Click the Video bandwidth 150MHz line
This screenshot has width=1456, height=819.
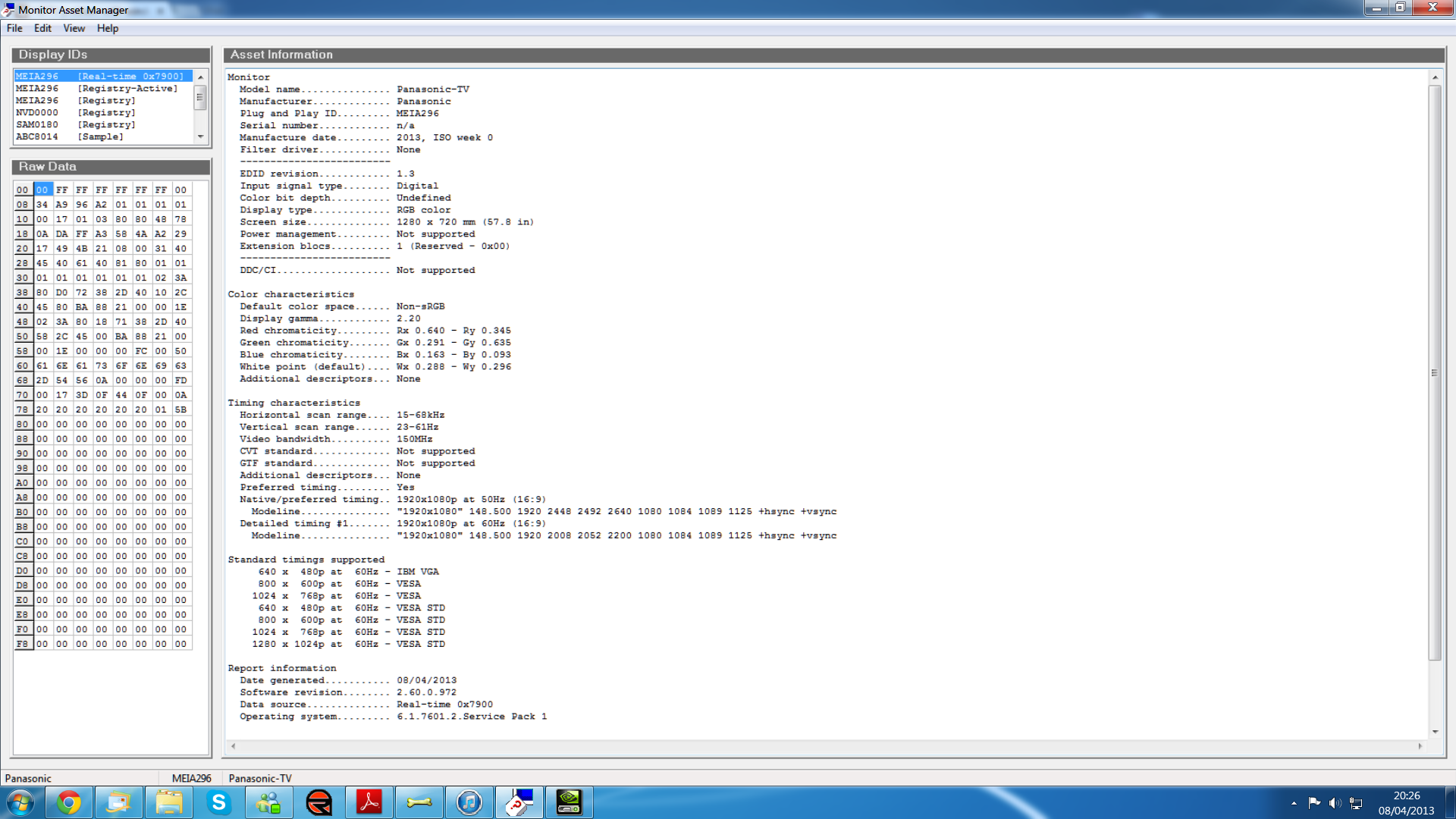tap(336, 439)
